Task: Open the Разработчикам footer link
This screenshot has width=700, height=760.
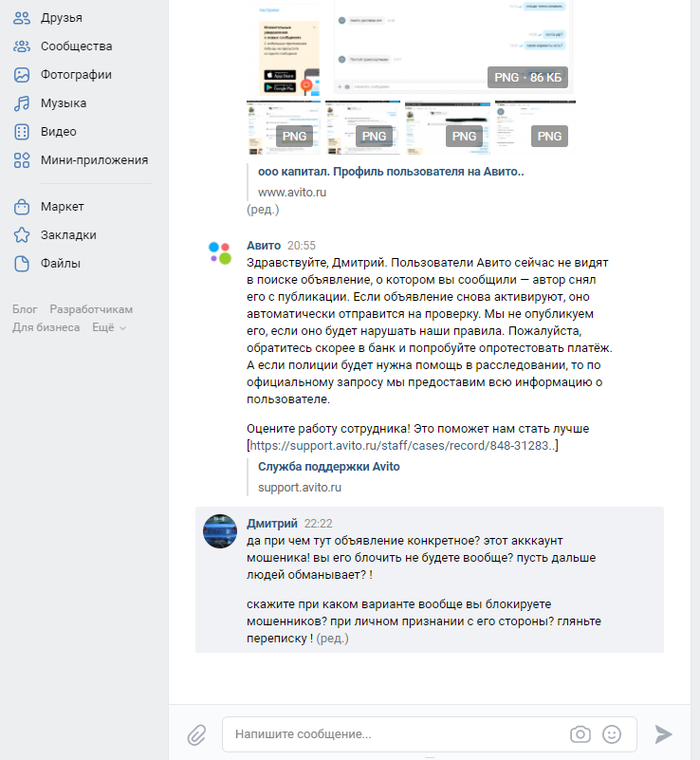Action: 91,309
